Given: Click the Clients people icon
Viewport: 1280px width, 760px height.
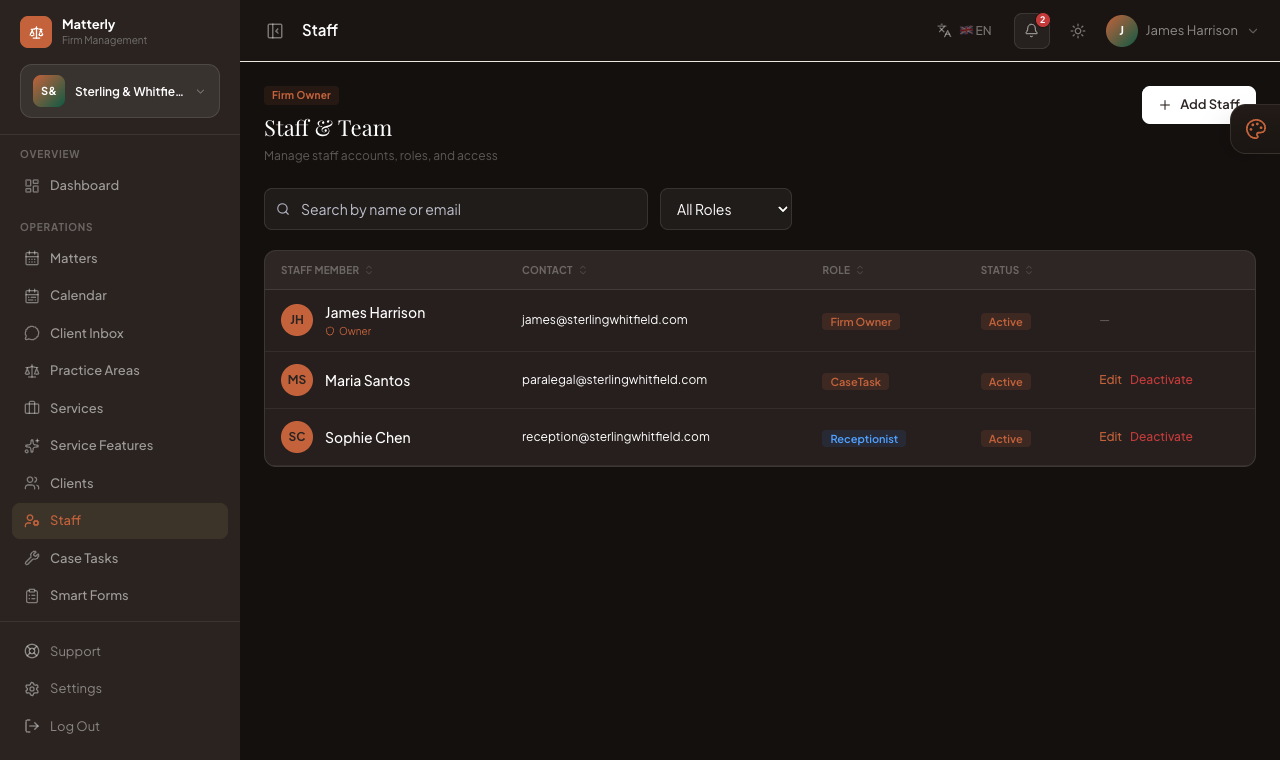Looking at the screenshot, I should [x=32, y=484].
